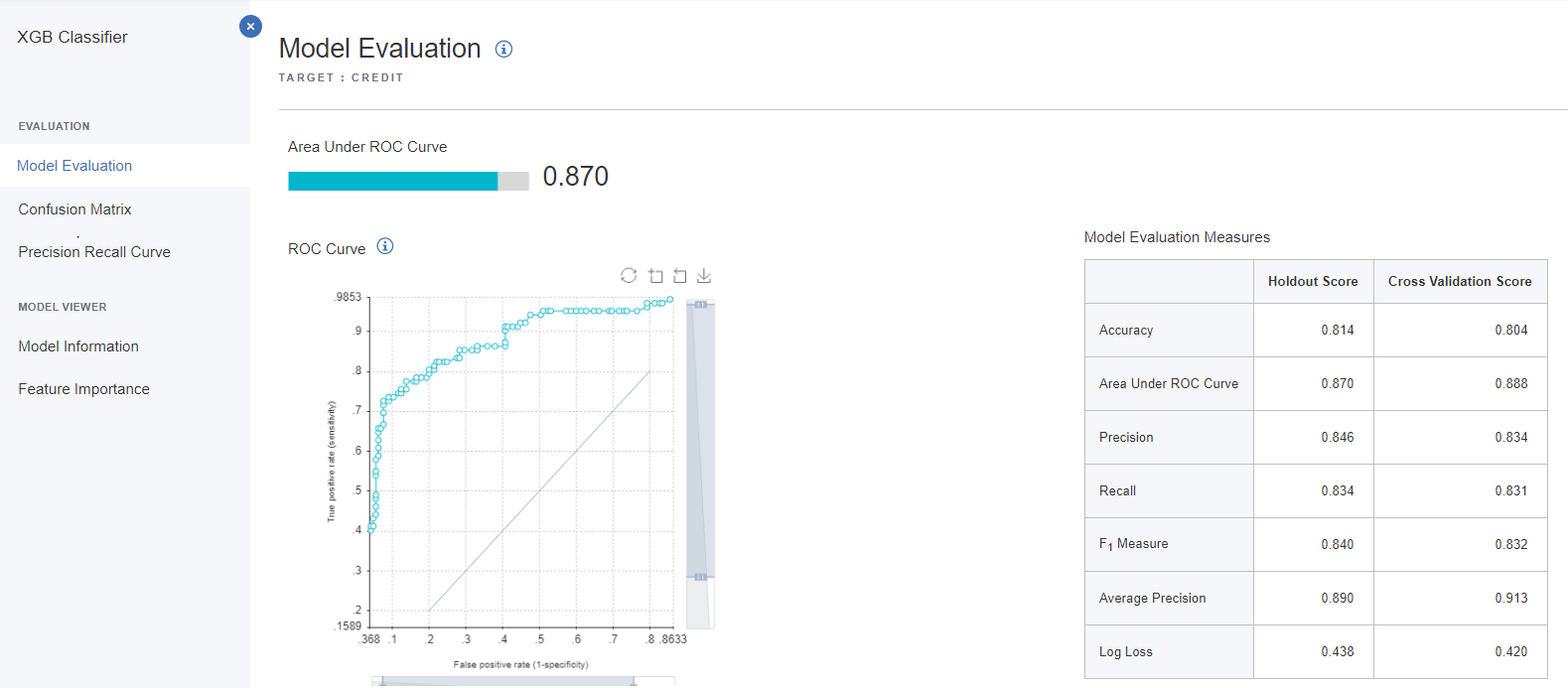Click the Holdout Score column header
Screen dimensions: 1568x688
coord(1312,282)
